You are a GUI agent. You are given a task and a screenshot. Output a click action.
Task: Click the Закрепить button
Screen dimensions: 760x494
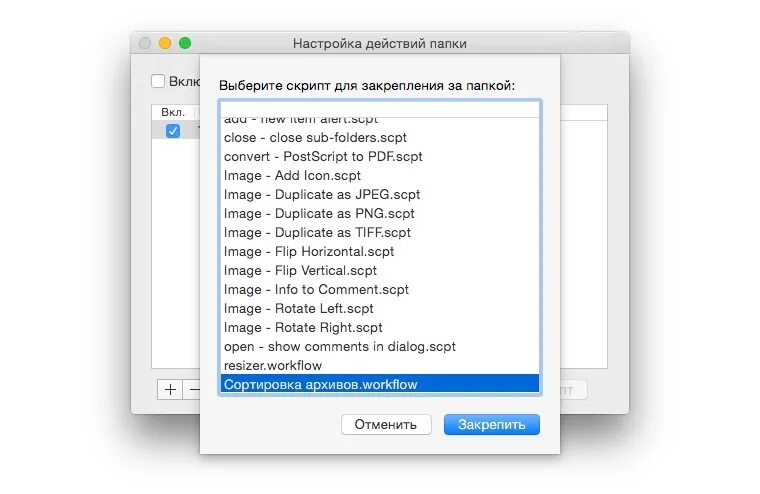(491, 424)
